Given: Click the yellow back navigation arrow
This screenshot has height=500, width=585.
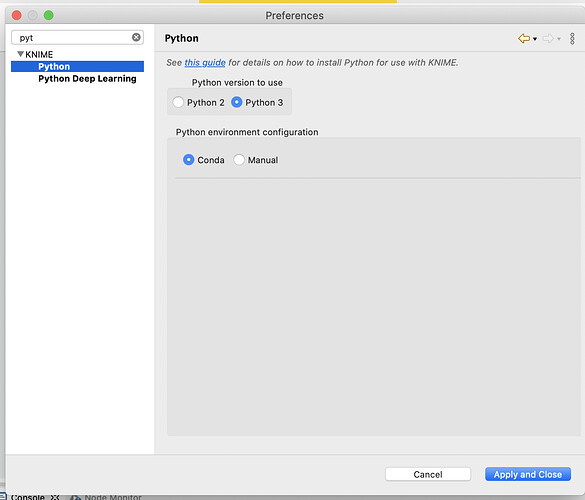Looking at the screenshot, I should pyautogui.click(x=524, y=38).
